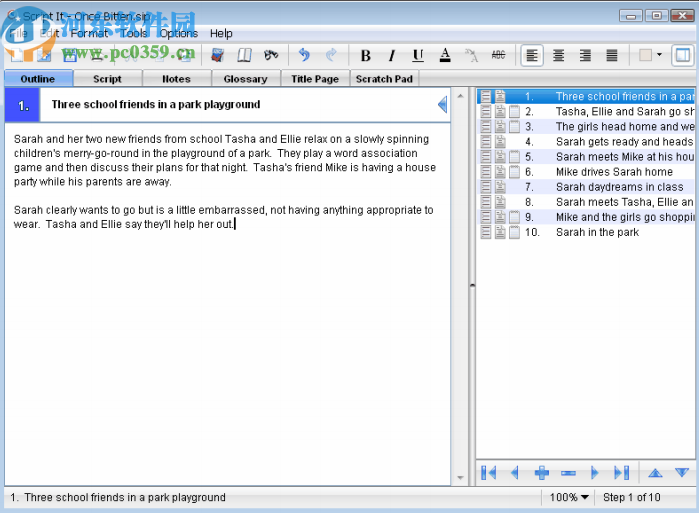Go to the previous step
Viewport: 699px width, 513px height.
(x=514, y=473)
